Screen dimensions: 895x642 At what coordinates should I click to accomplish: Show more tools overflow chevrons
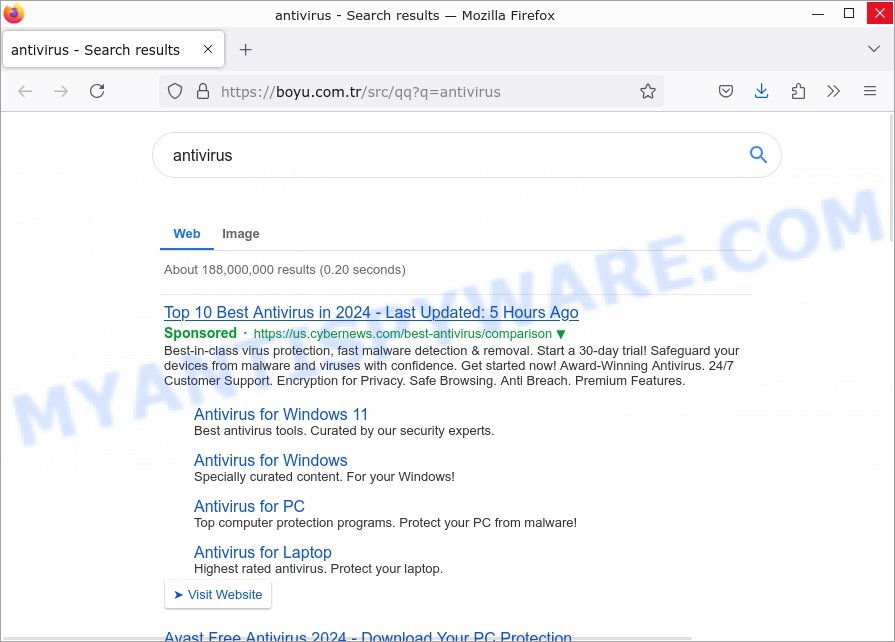[x=833, y=91]
